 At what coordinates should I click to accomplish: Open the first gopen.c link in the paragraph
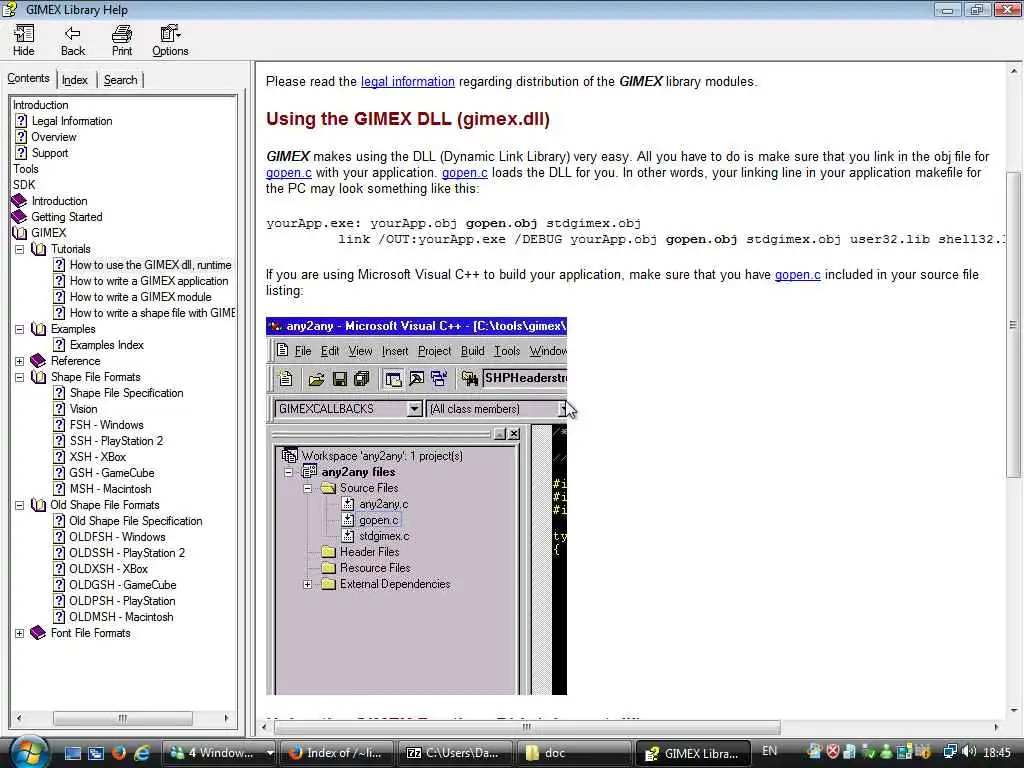289,173
